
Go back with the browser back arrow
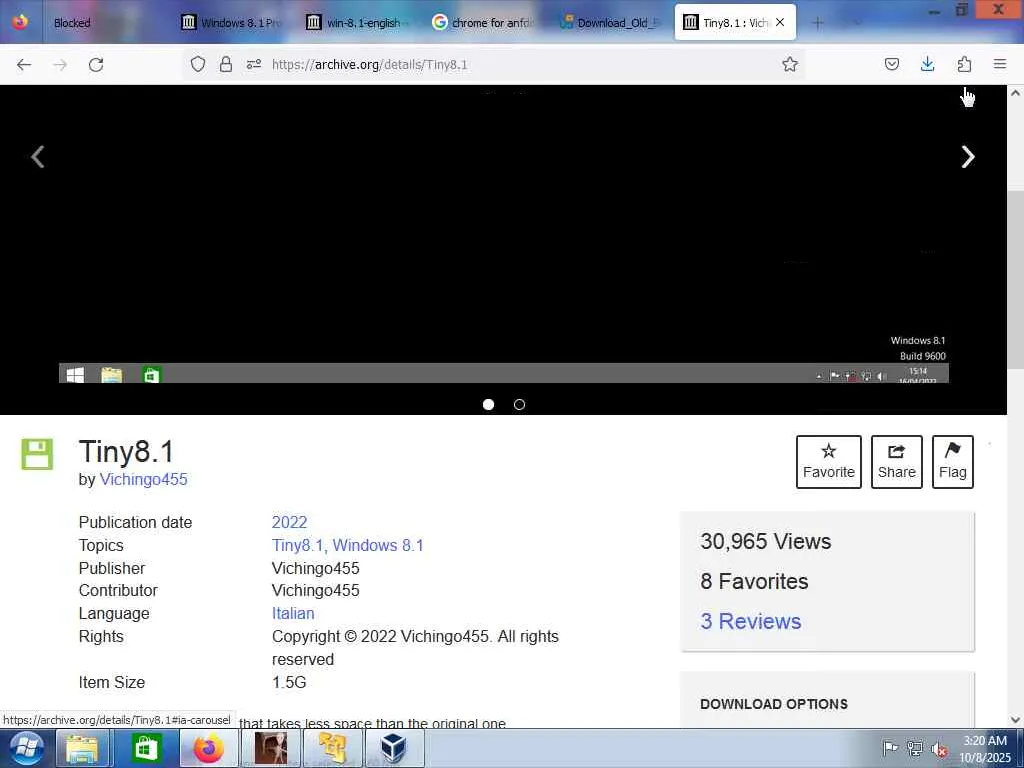pos(24,65)
